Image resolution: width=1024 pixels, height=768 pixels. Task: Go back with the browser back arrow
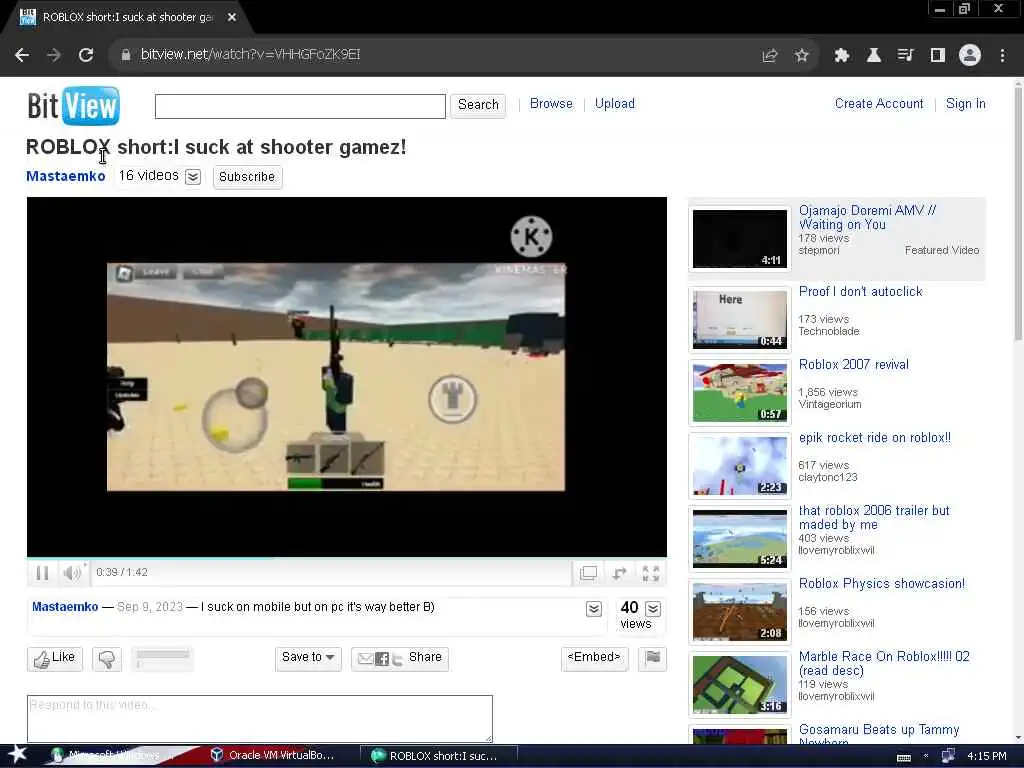pyautogui.click(x=22, y=55)
